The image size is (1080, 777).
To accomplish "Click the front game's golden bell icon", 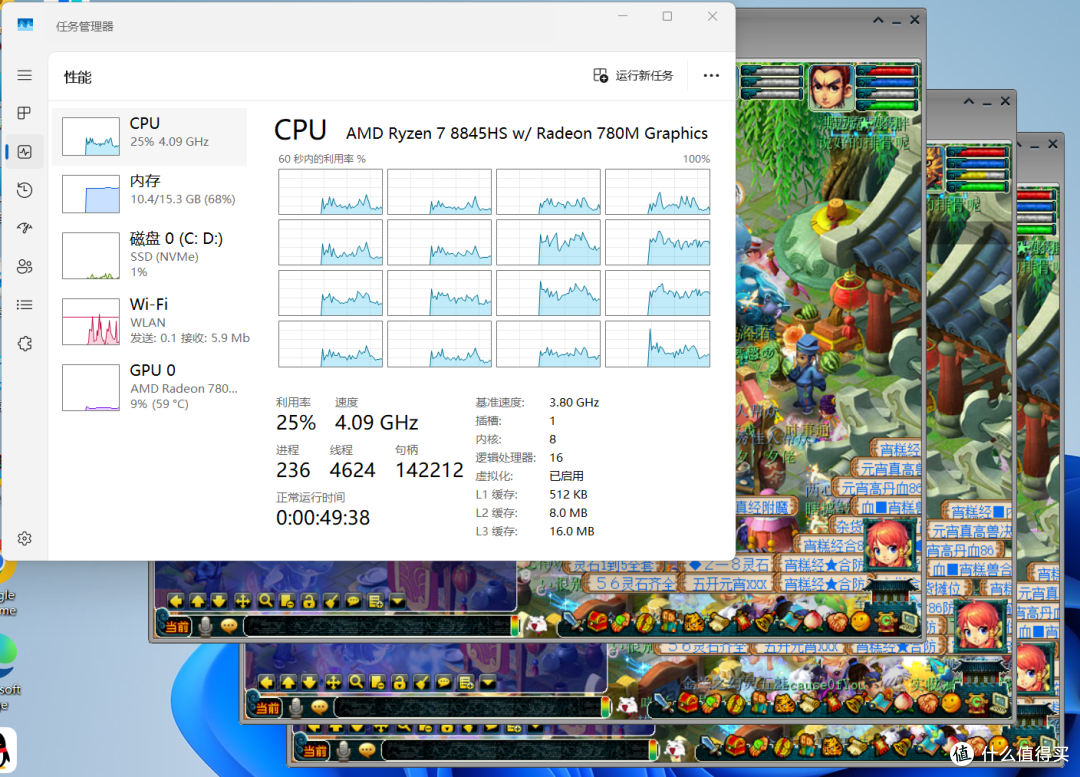I will (x=767, y=622).
